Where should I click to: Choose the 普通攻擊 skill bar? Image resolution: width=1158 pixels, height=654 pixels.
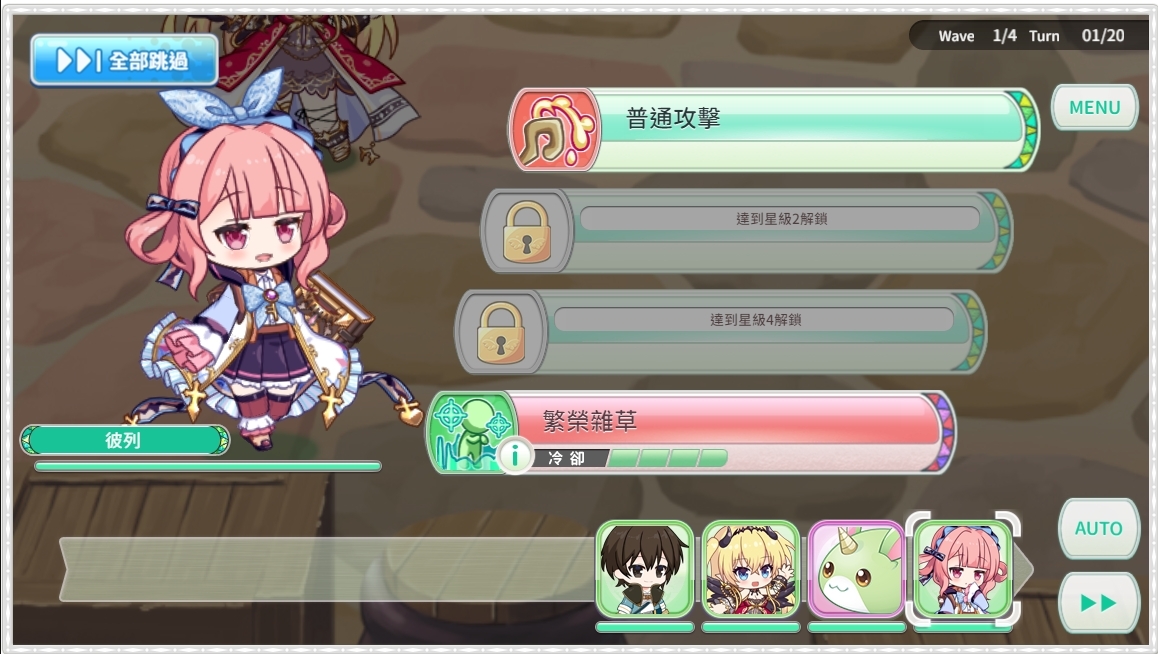774,129
